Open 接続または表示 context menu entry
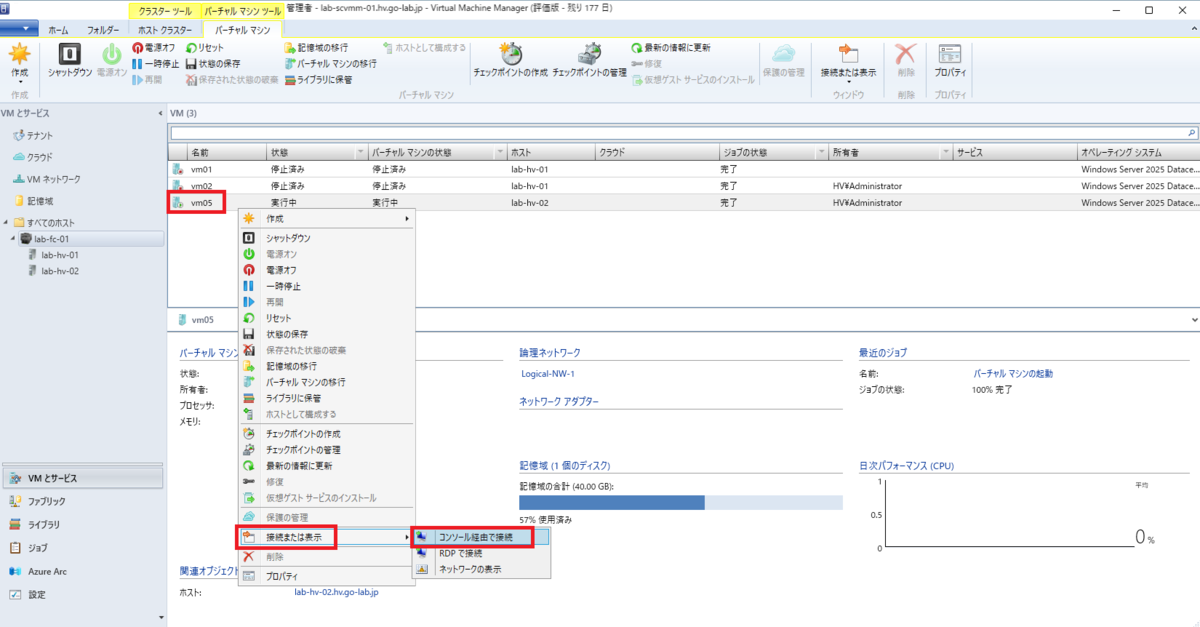 (326, 537)
